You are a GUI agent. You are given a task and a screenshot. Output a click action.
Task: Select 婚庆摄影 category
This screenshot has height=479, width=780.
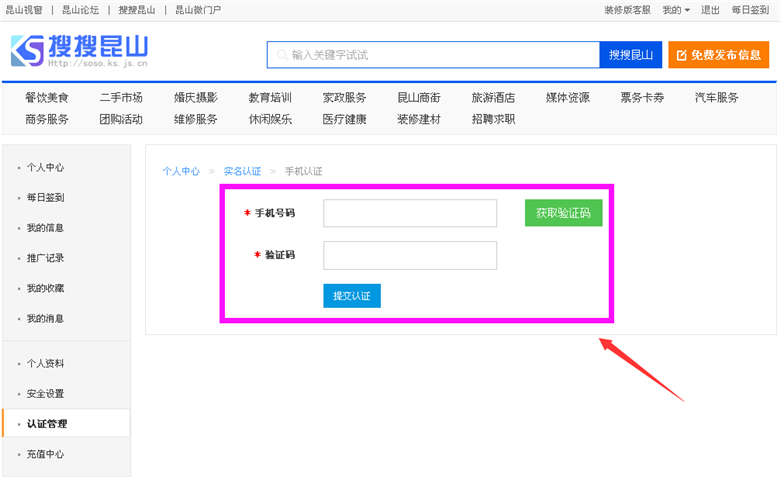195,97
